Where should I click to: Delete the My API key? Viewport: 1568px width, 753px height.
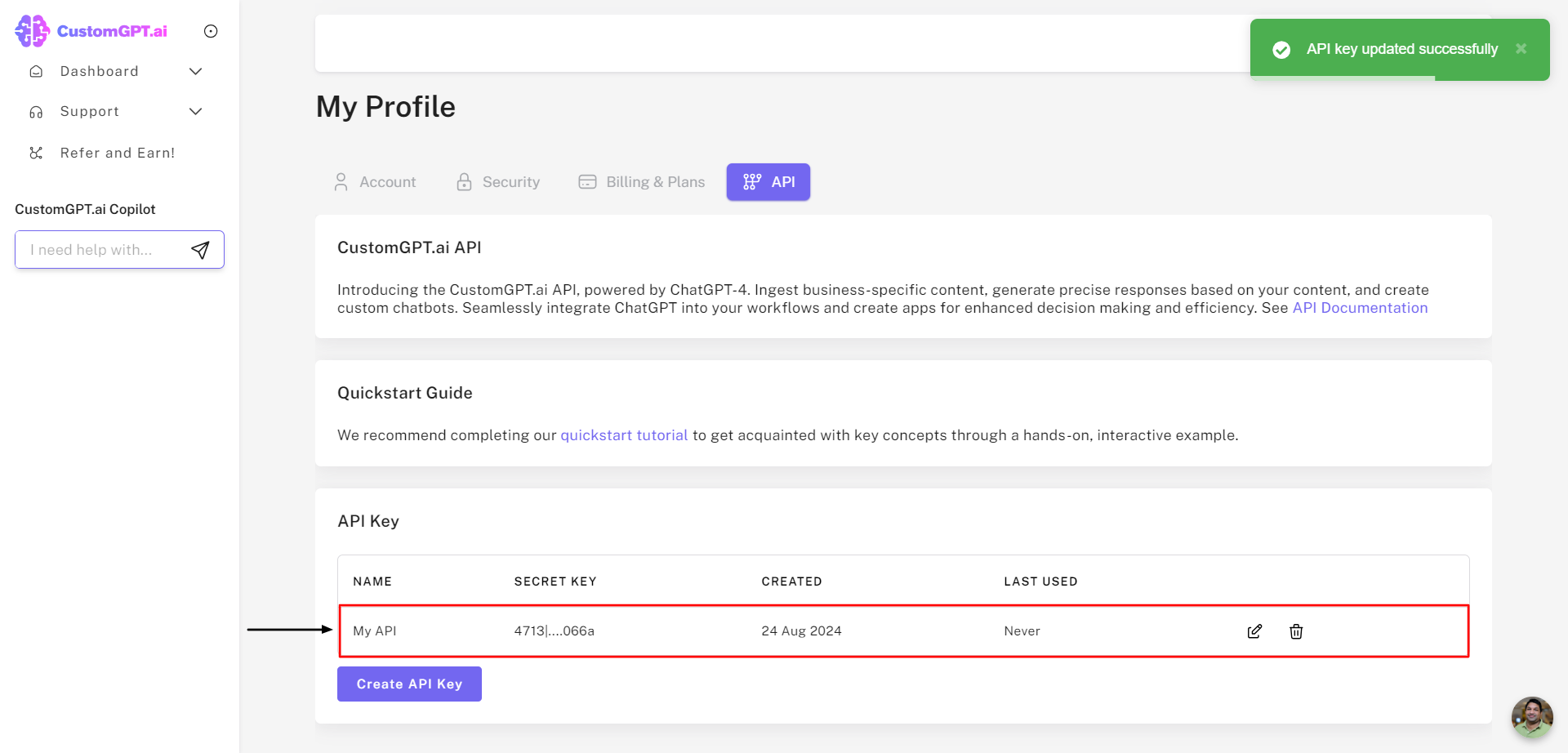point(1296,631)
